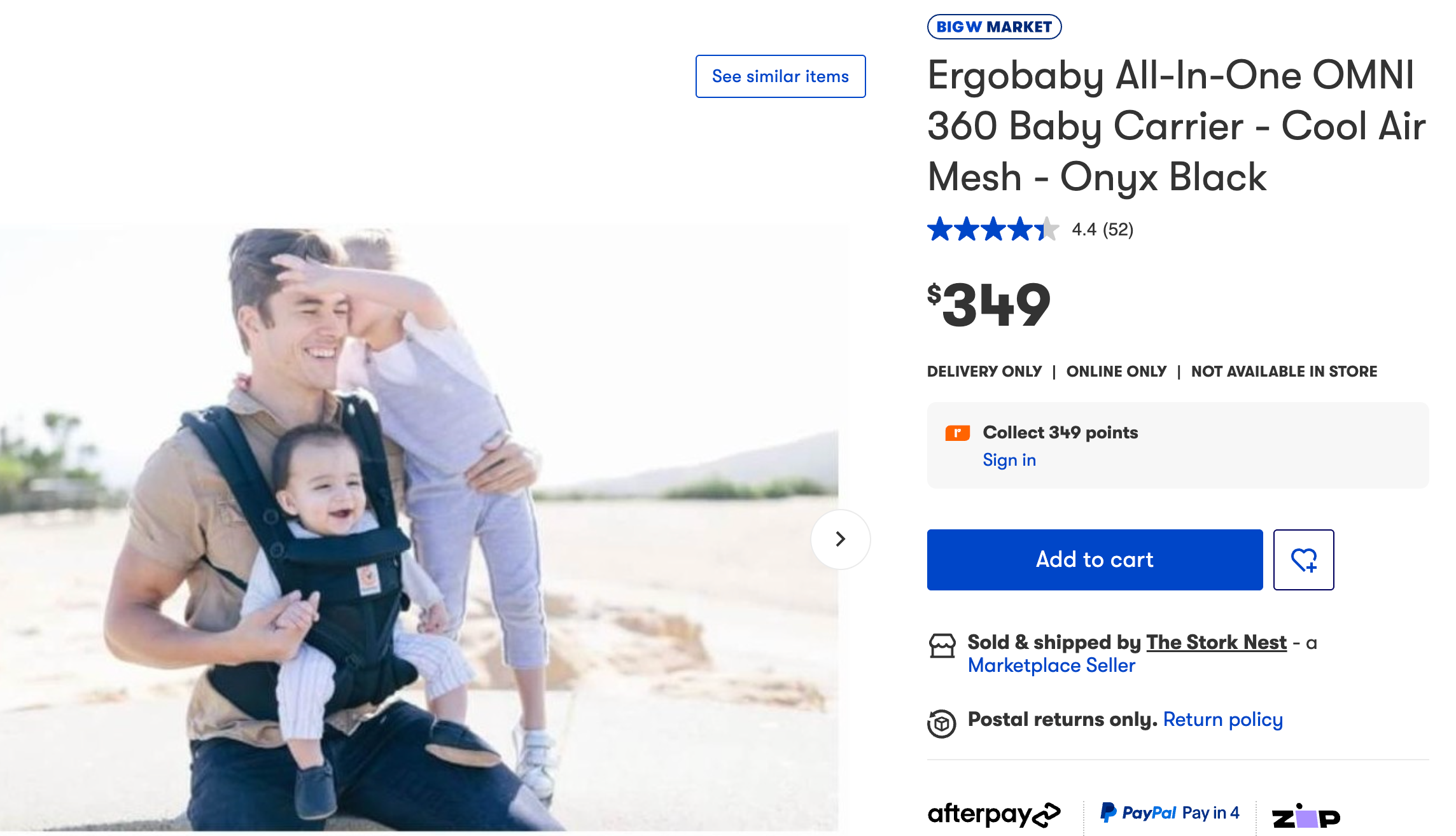Click the Rewards points orange icon
The image size is (1456, 836).
click(x=957, y=433)
